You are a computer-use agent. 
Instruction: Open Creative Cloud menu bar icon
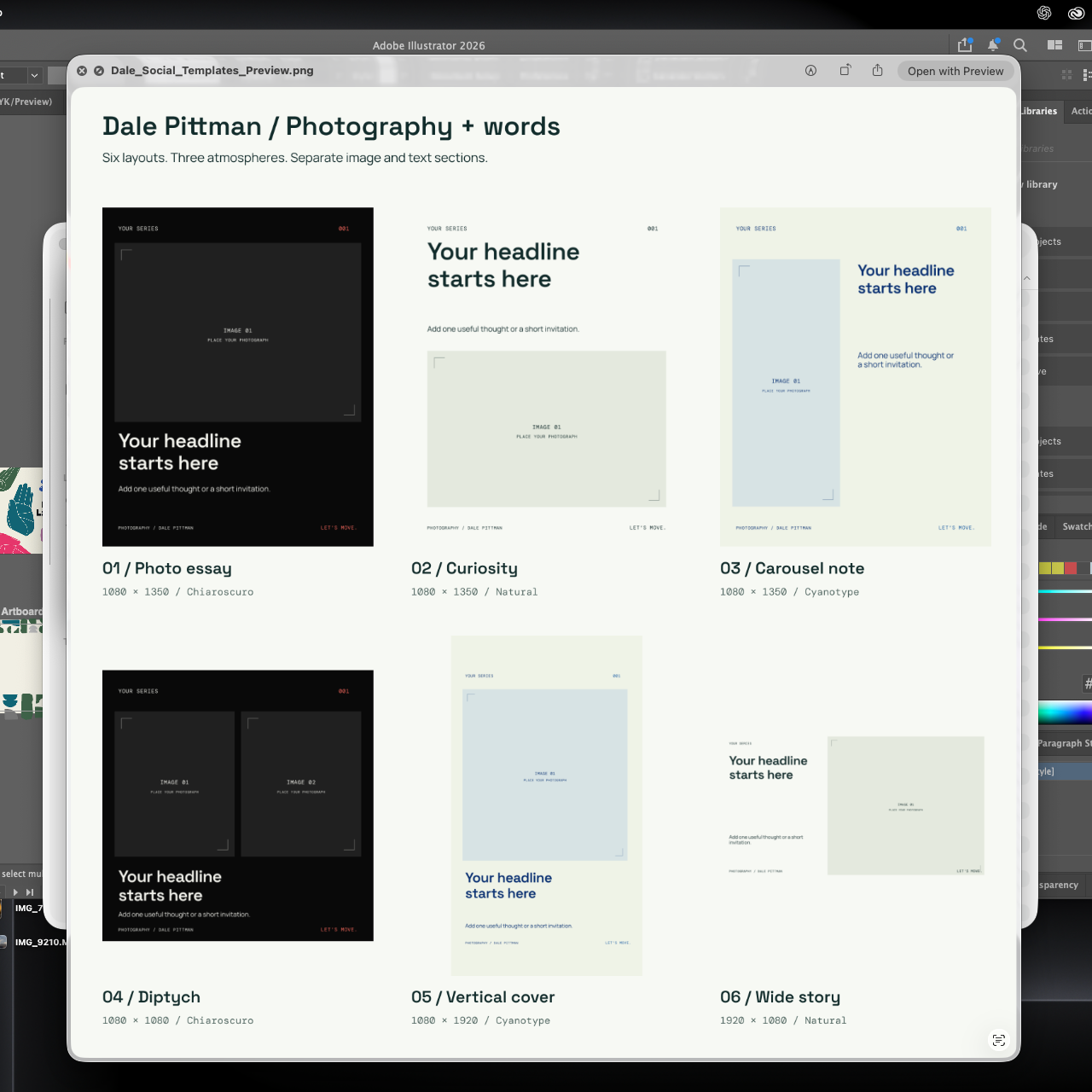1076,13
